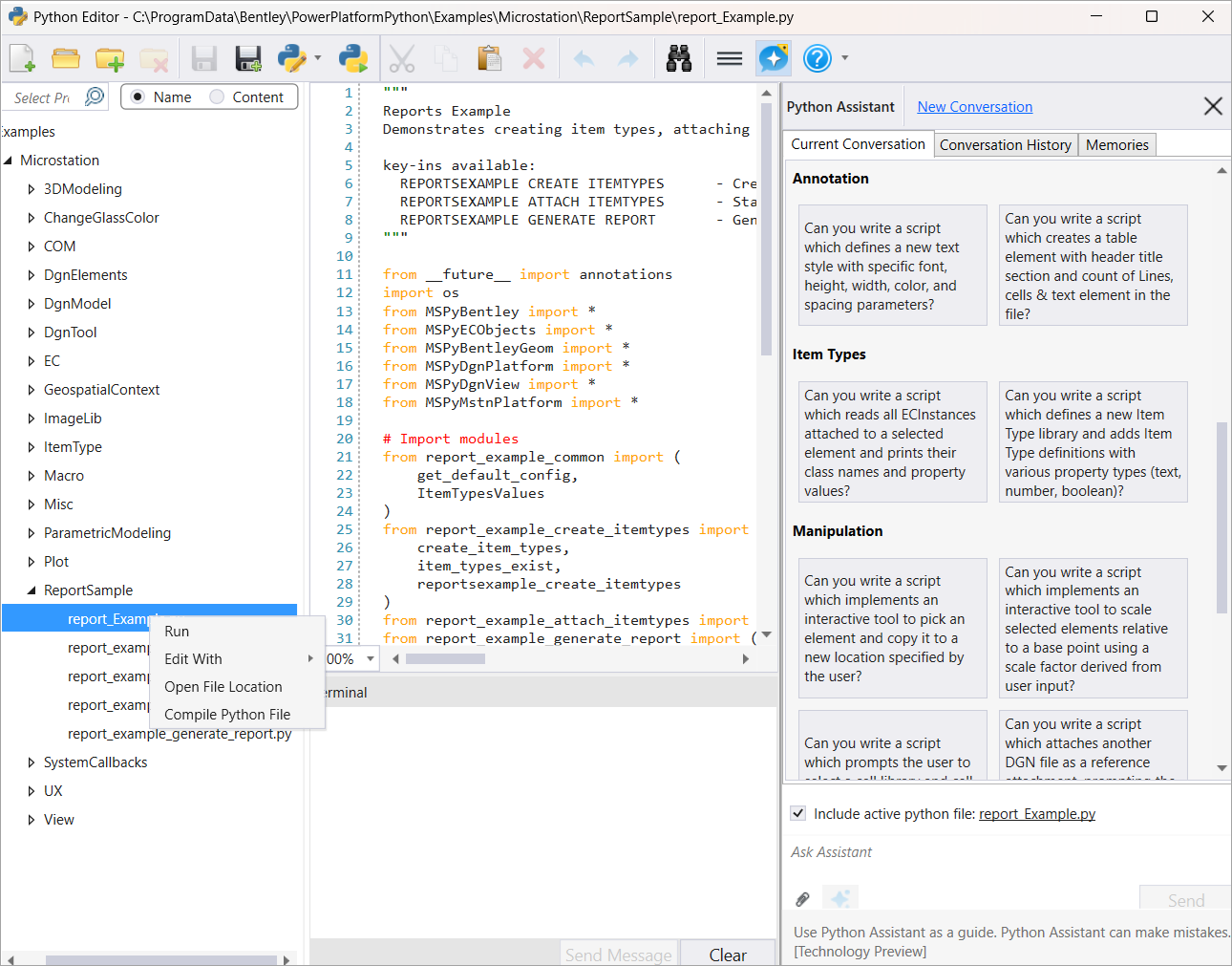
Task: Click the Copy icon in toolbar
Action: 446,58
